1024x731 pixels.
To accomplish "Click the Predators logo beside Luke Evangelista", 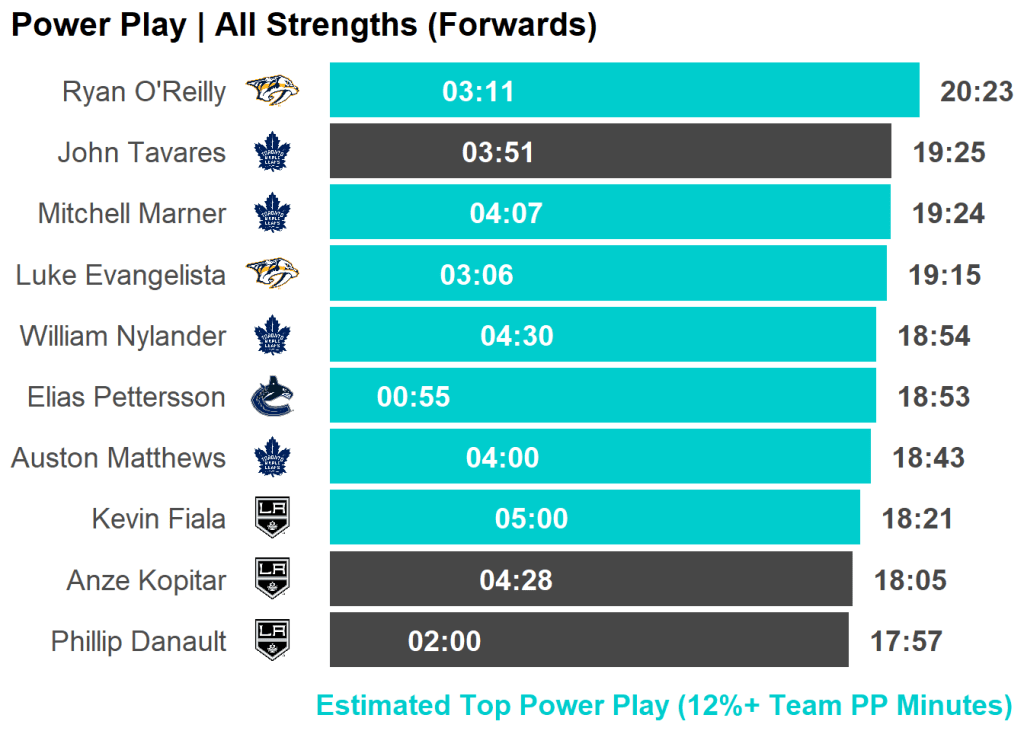I will pos(272,274).
